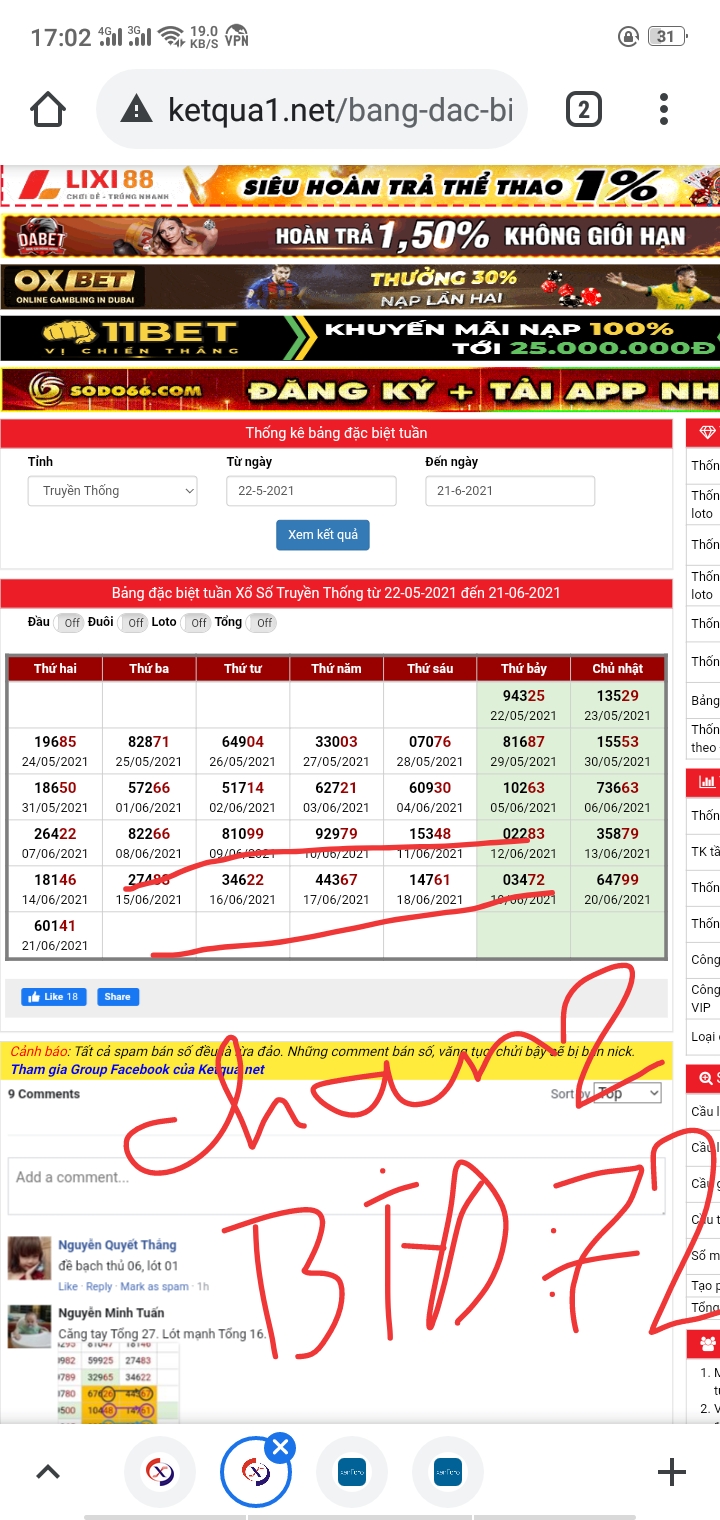
Task: Expand the bottom tab strip chevron
Action: (48, 1471)
